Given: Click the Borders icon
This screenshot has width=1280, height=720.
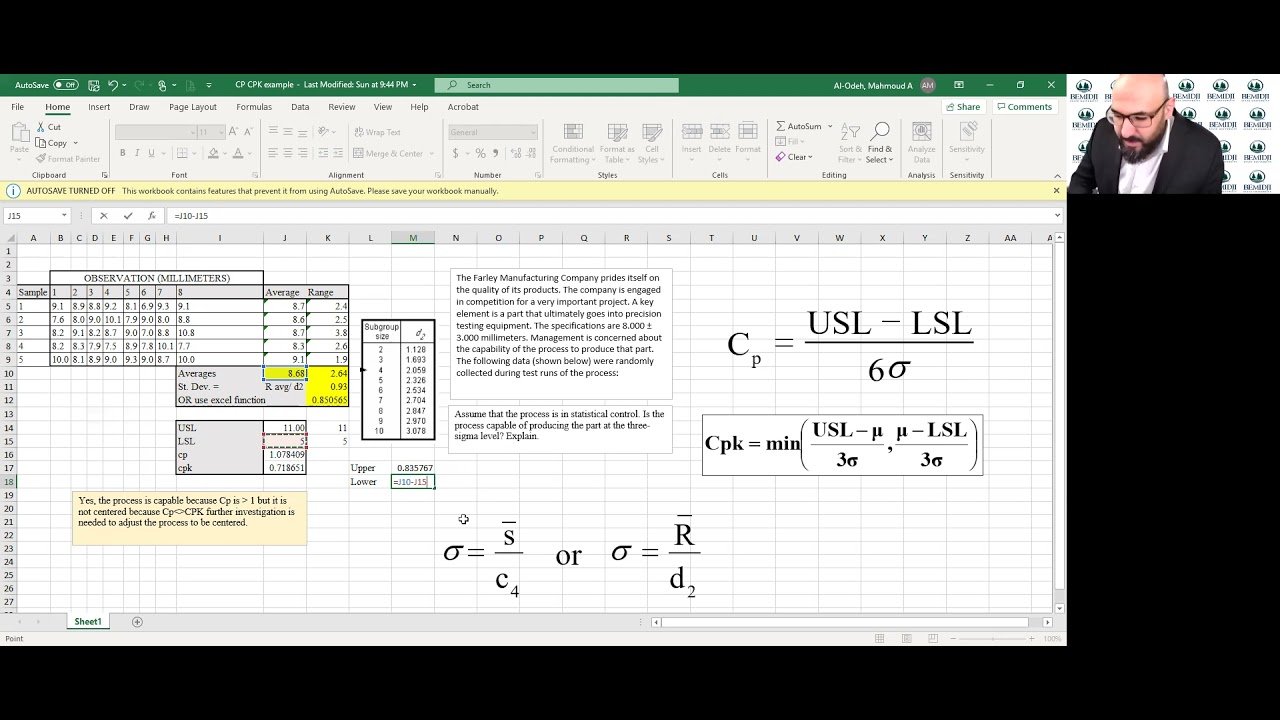Looking at the screenshot, I should tap(180, 153).
